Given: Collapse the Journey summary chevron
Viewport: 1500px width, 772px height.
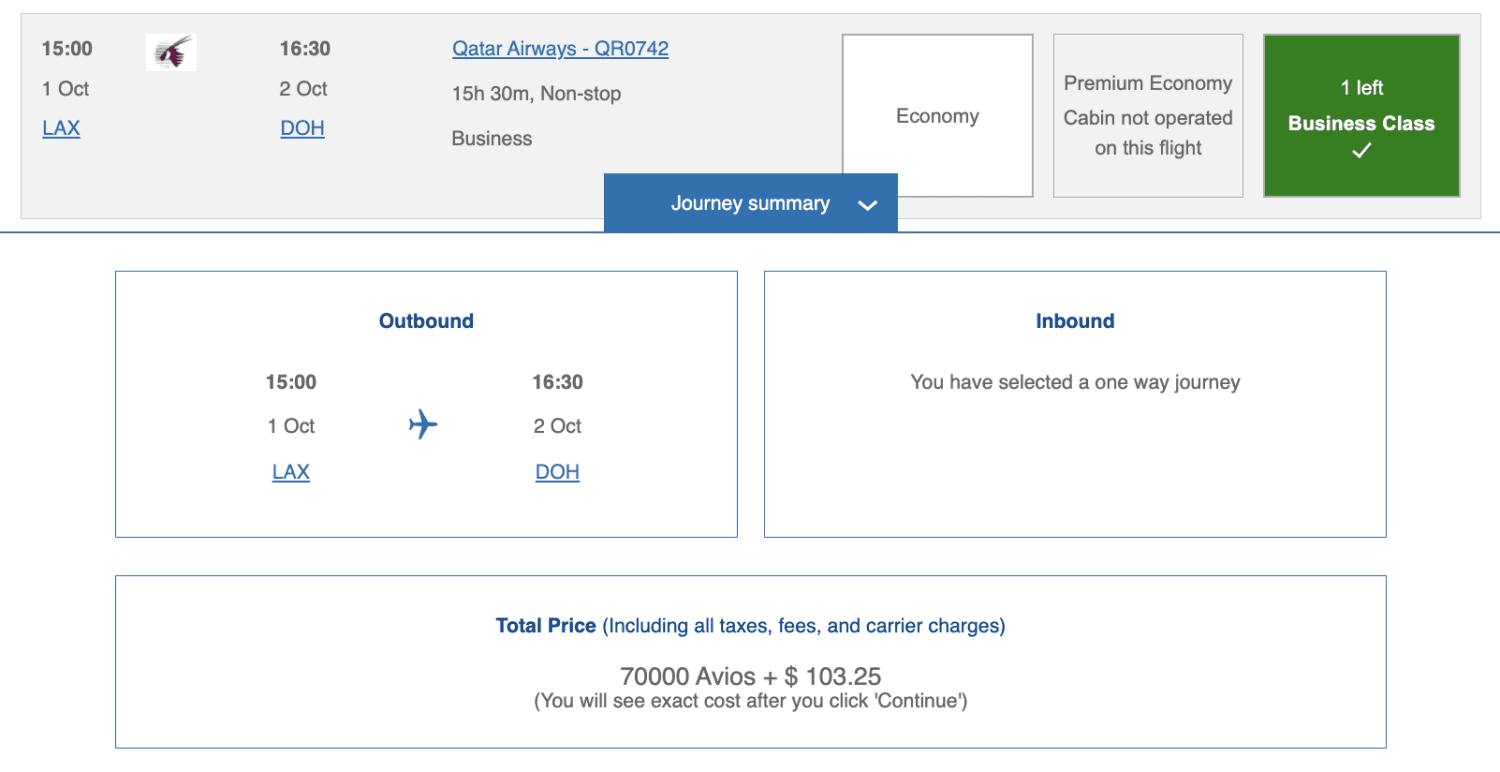Looking at the screenshot, I should [x=867, y=205].
